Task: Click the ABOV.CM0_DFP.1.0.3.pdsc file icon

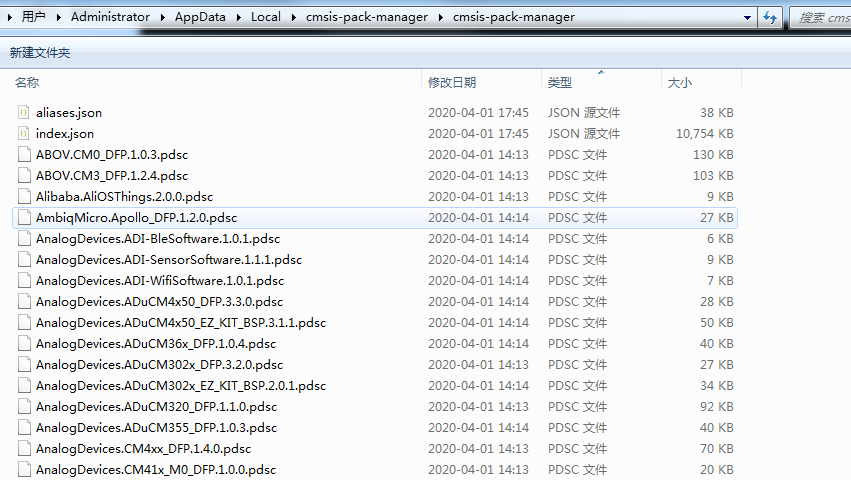Action: (x=23, y=155)
